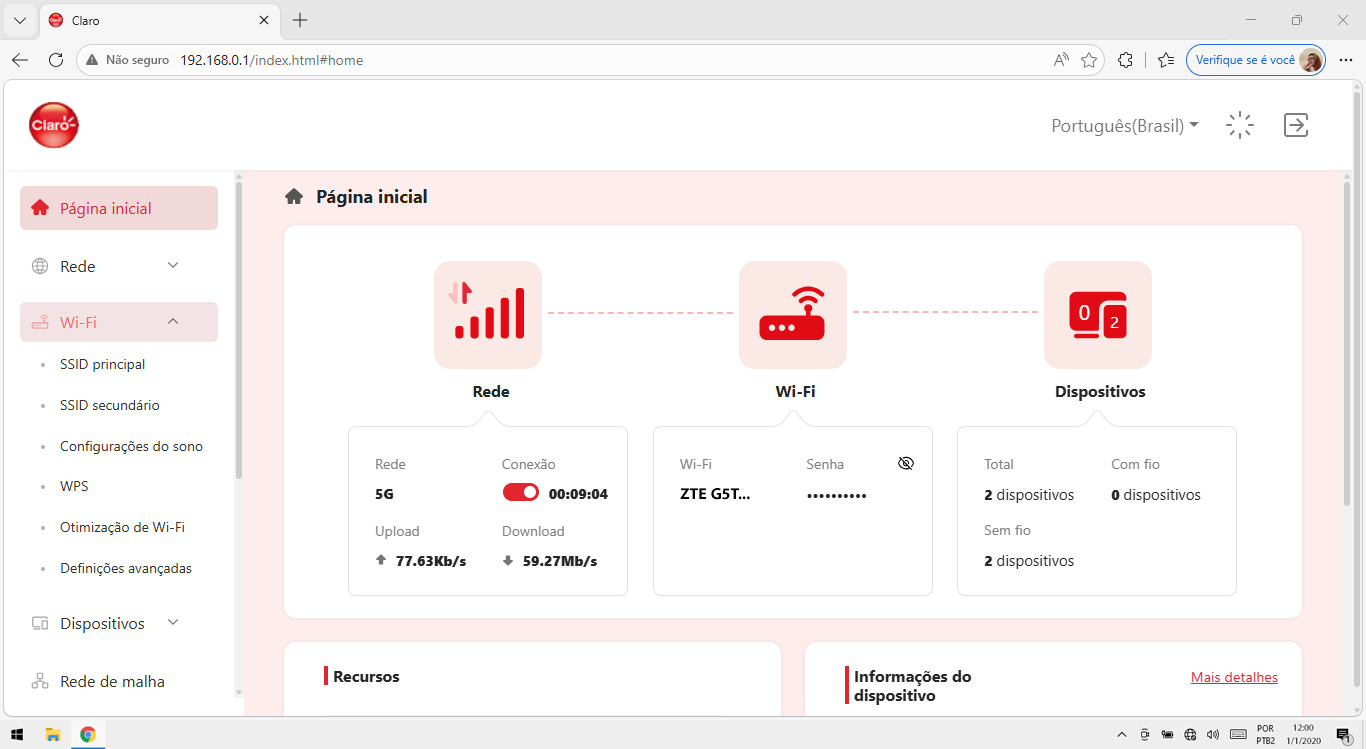
Task: Click the logout icon in header
Action: pos(1296,125)
